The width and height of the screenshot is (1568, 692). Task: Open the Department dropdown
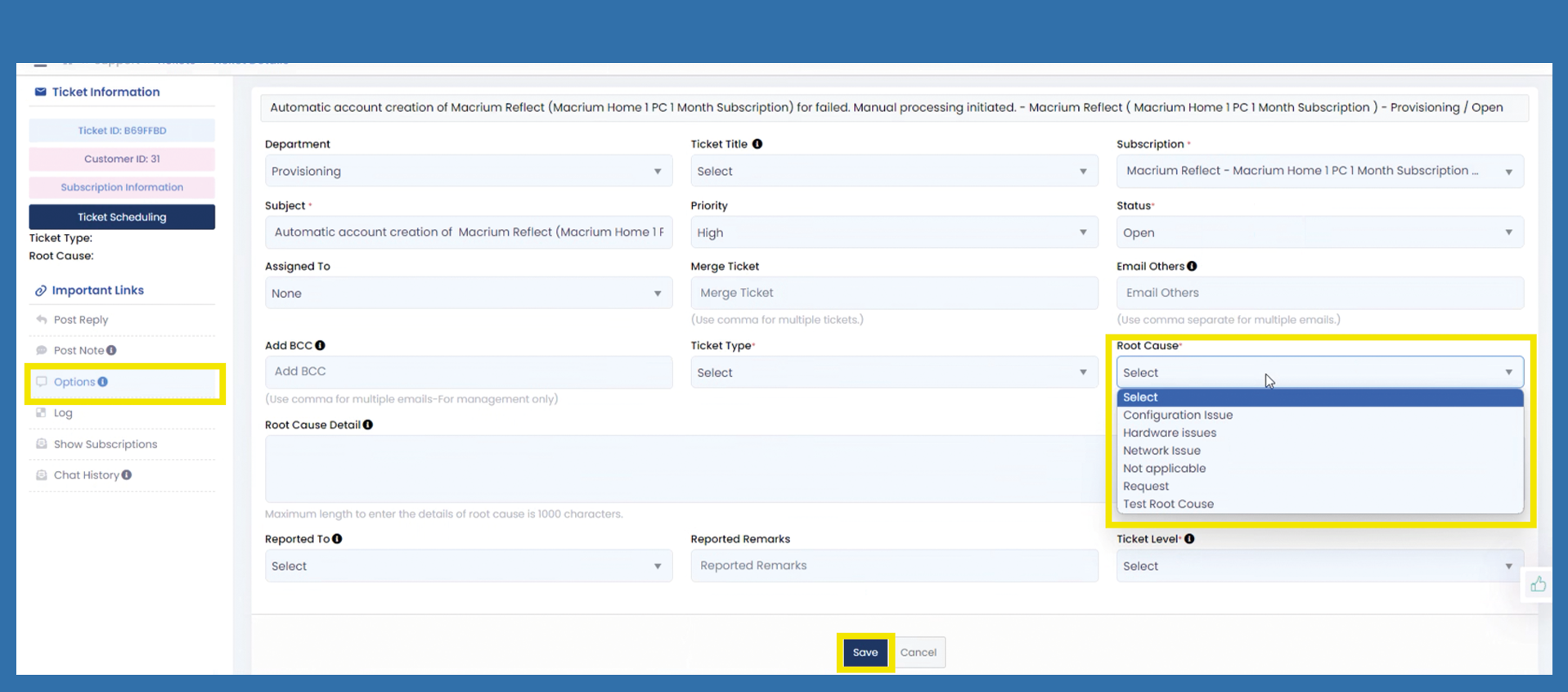point(468,172)
